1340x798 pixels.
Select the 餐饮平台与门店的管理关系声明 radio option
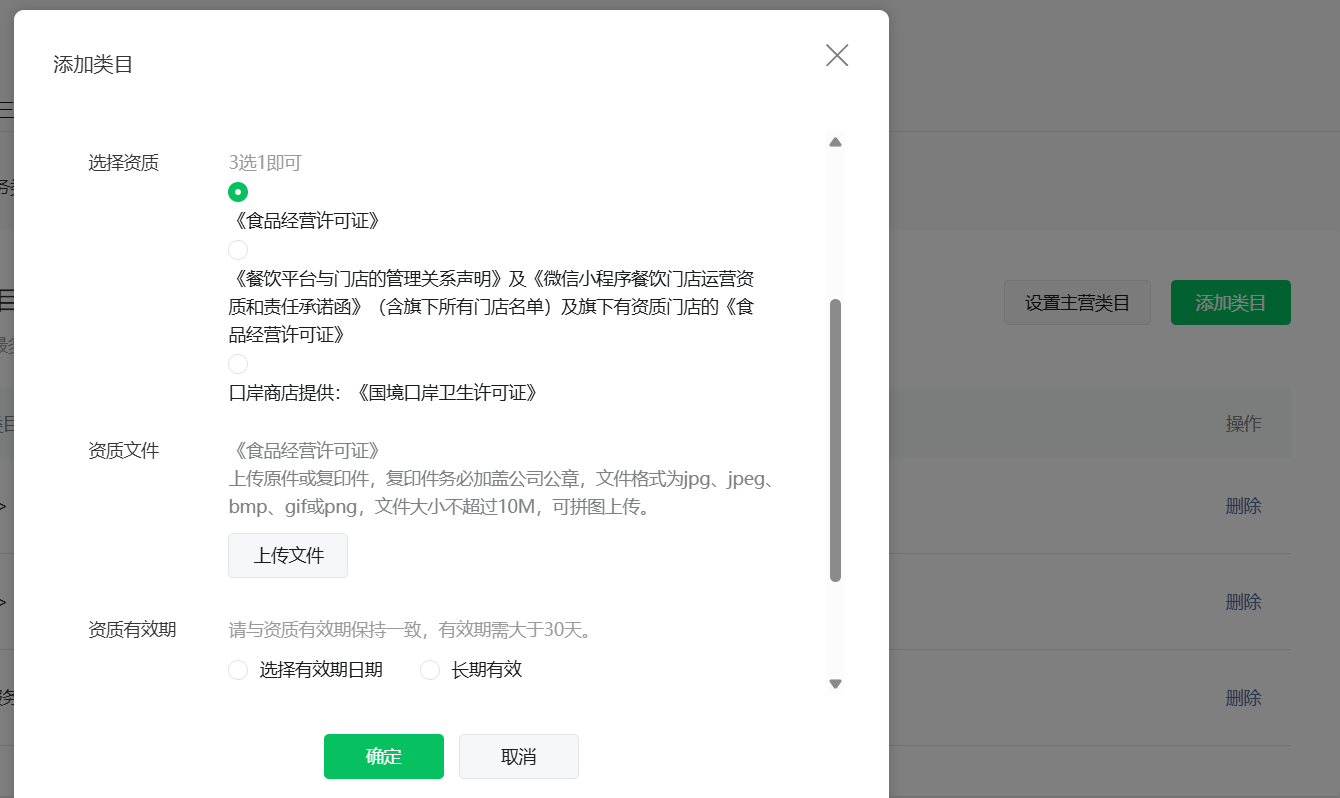pyautogui.click(x=238, y=250)
